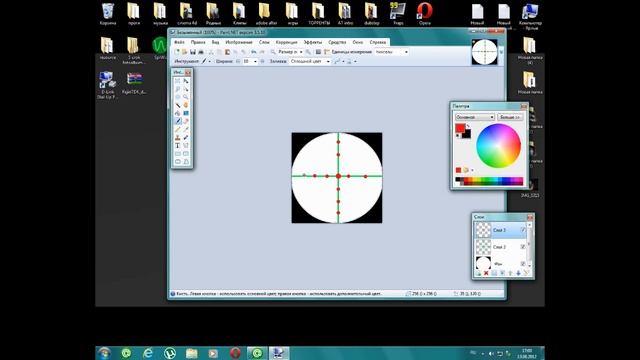The width and height of the screenshot is (640, 360).
Task: Open the Файл menu
Action: coord(179,42)
